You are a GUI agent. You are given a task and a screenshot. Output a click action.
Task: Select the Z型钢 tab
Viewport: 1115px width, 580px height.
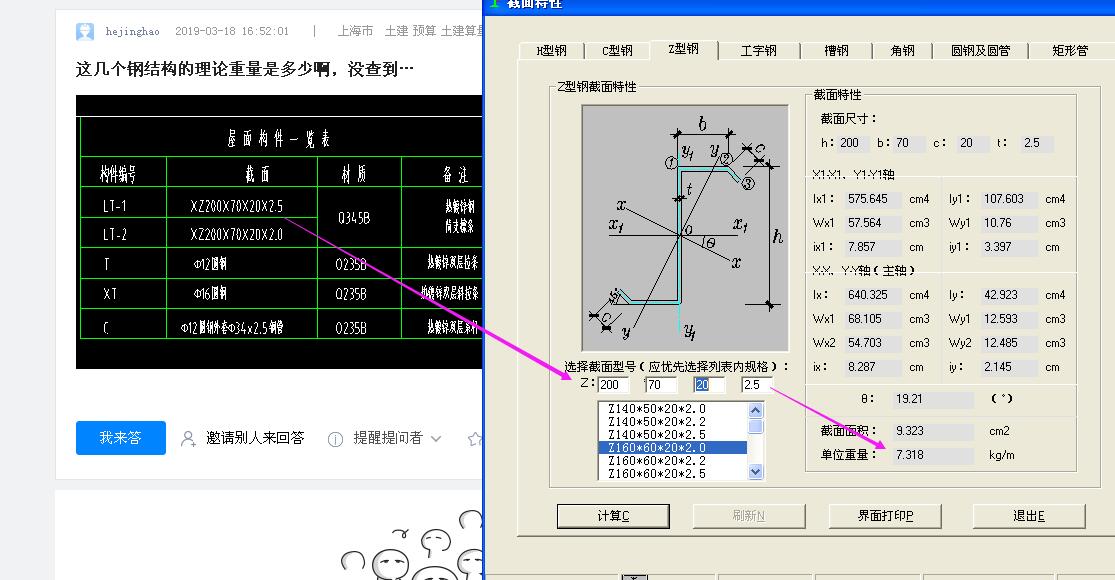click(683, 48)
